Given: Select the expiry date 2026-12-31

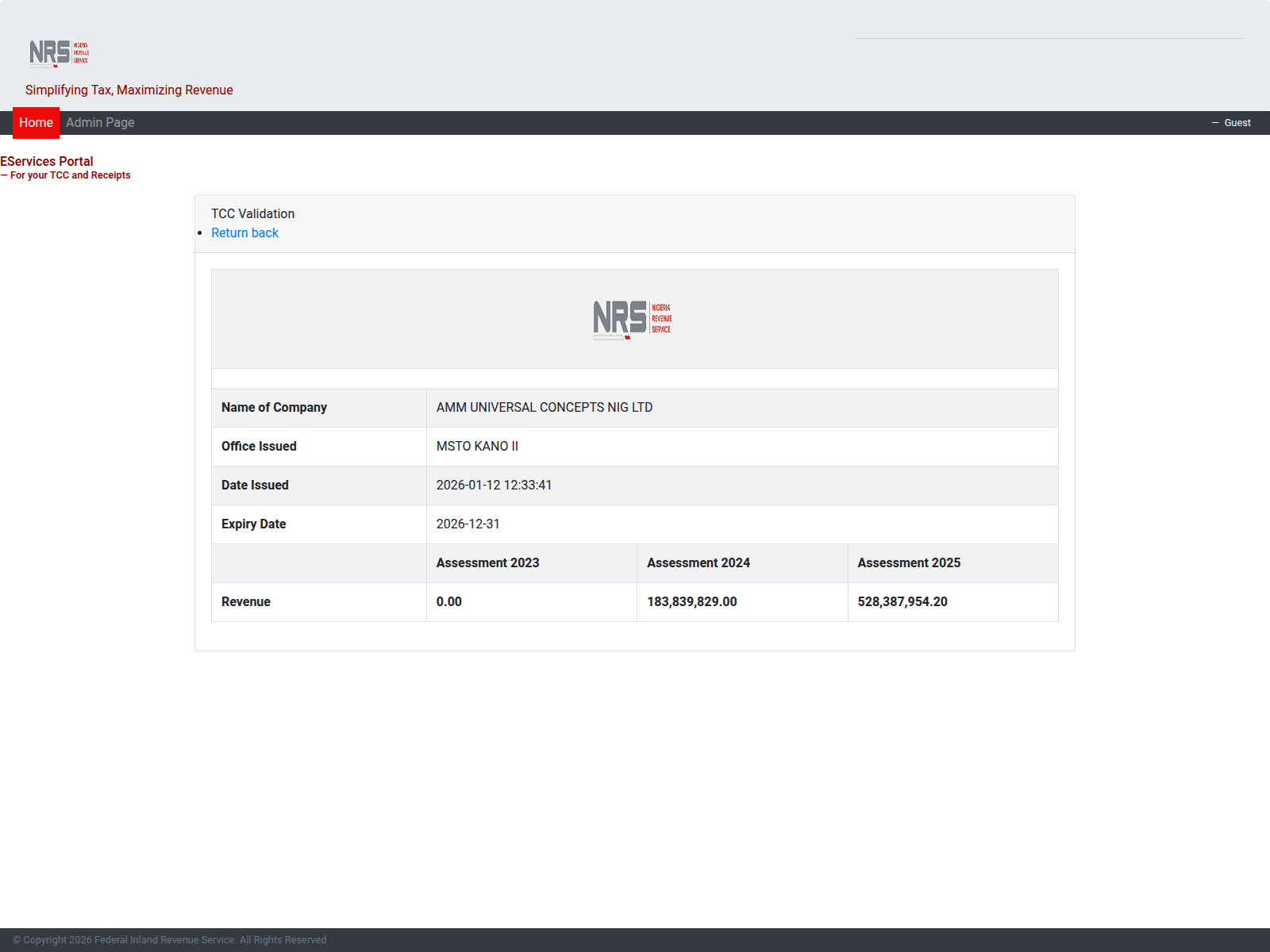Looking at the screenshot, I should coord(468,524).
